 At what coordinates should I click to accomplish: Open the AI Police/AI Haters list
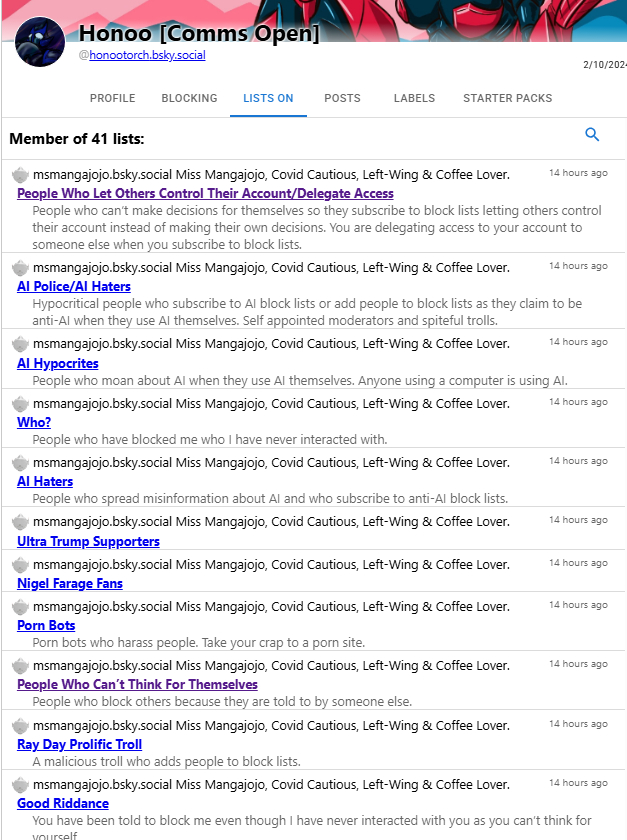[74, 287]
